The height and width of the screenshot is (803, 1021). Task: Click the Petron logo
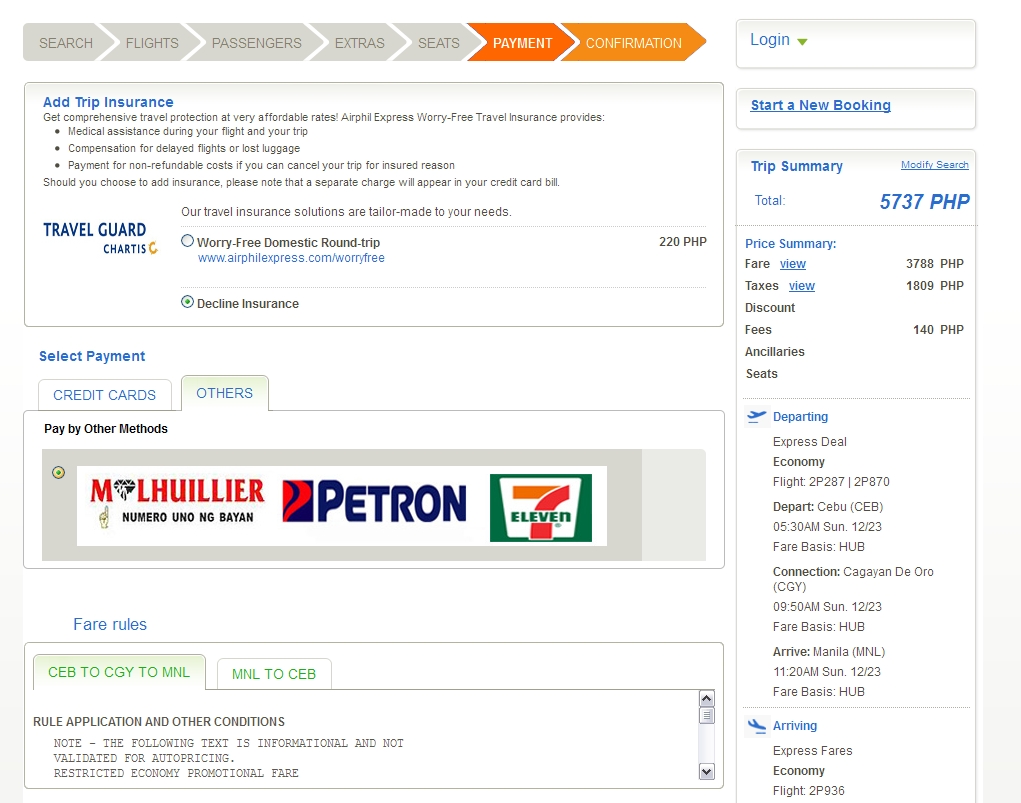(x=374, y=502)
